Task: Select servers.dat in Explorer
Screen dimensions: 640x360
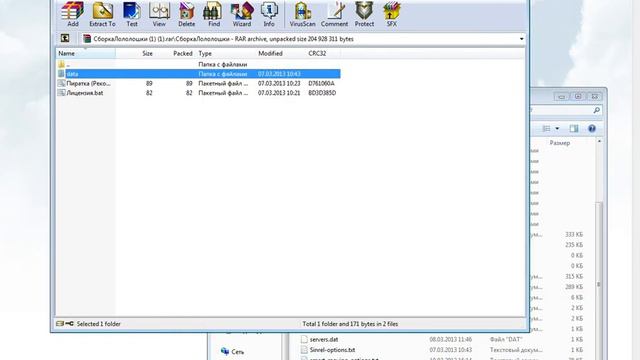Action: [324, 340]
